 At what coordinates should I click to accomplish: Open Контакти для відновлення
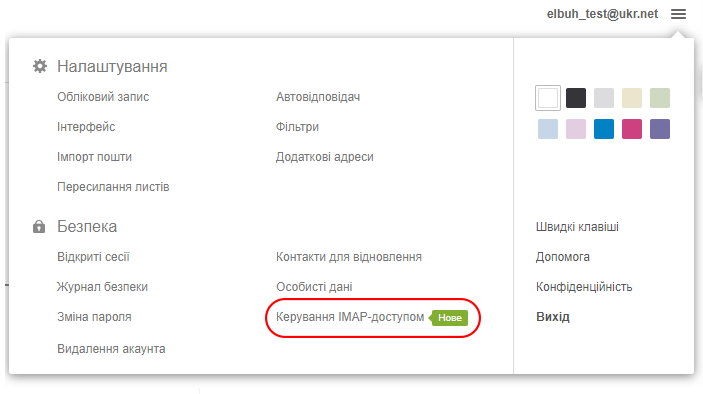pyautogui.click(x=349, y=257)
